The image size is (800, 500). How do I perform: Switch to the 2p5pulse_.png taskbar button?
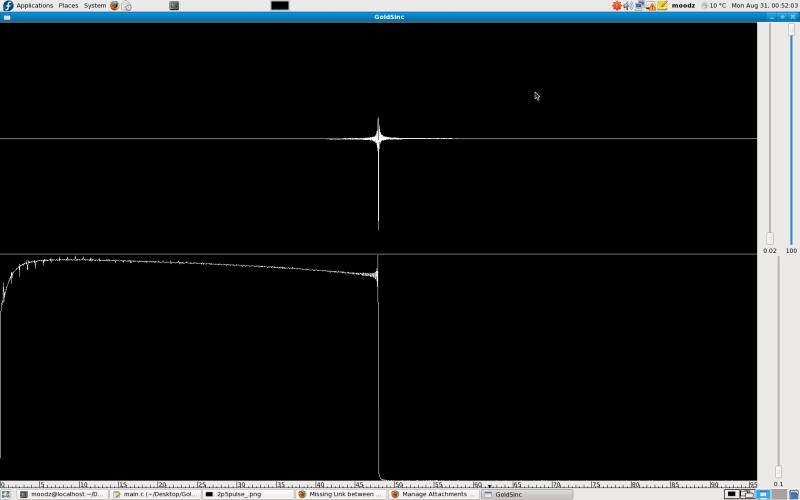point(246,494)
